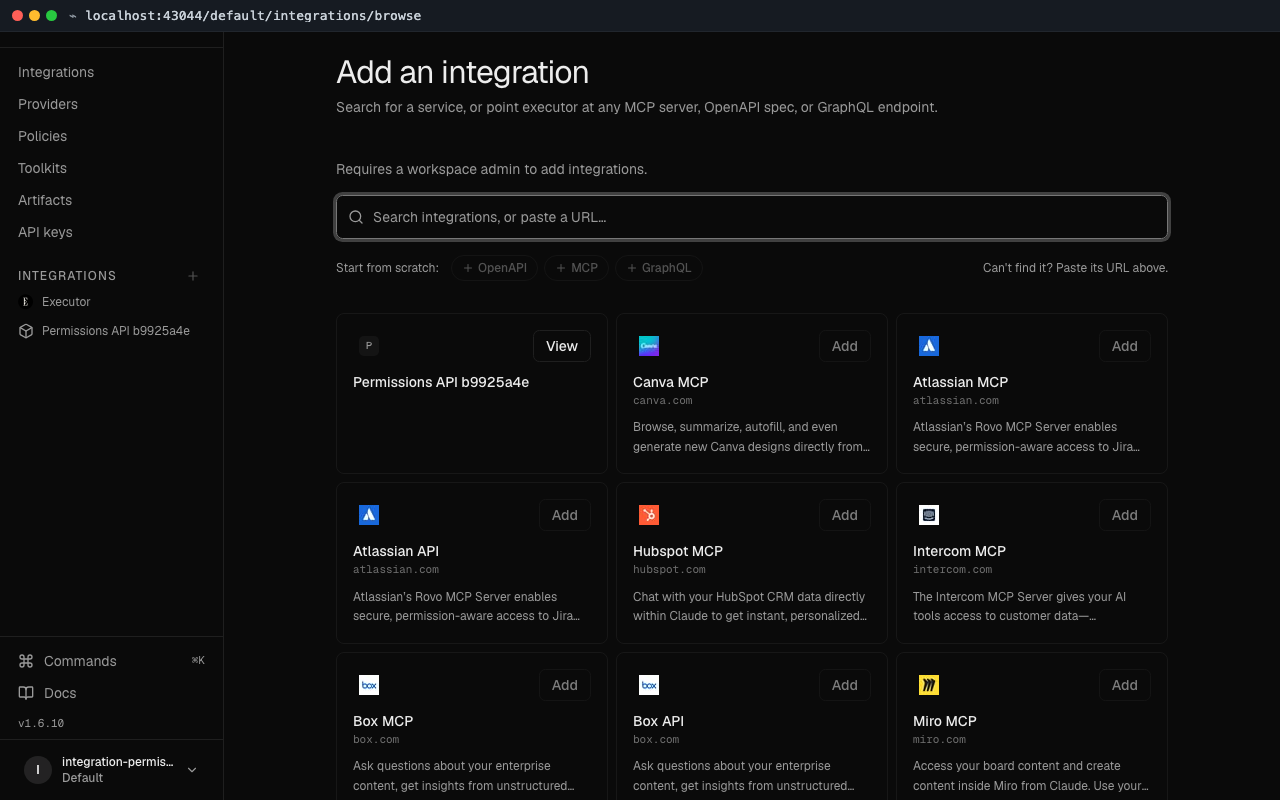
Task: Focus the Search integrations input field
Action: [752, 217]
